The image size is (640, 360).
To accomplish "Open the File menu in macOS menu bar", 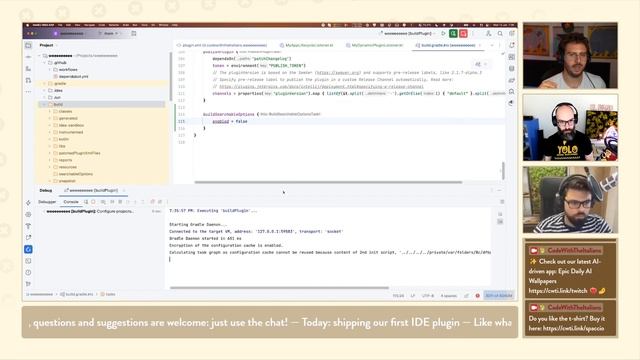I will pyautogui.click(x=60, y=25).
